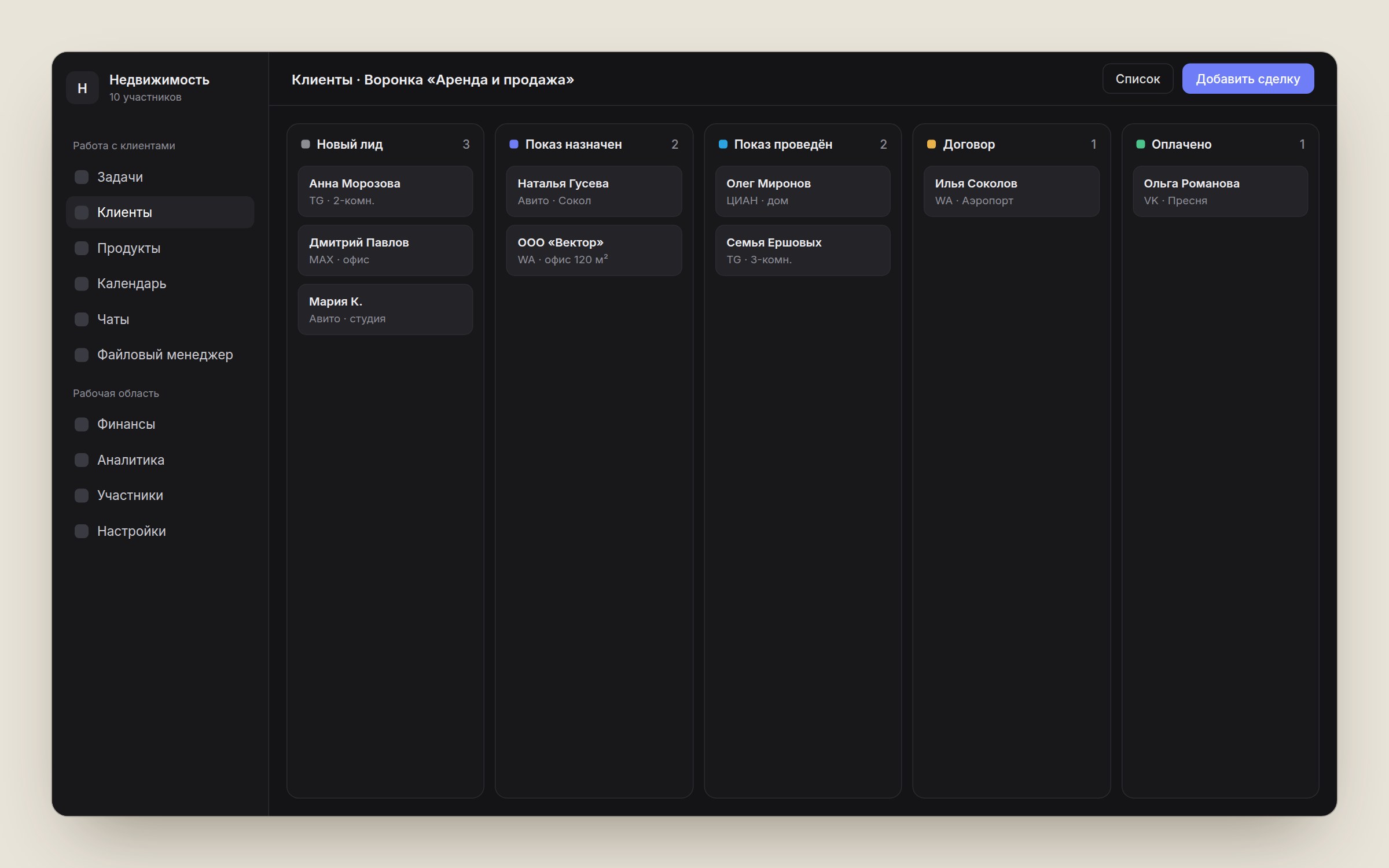This screenshot has width=1389, height=868.
Task: Open the Ольга Романова deal card
Action: [1220, 192]
